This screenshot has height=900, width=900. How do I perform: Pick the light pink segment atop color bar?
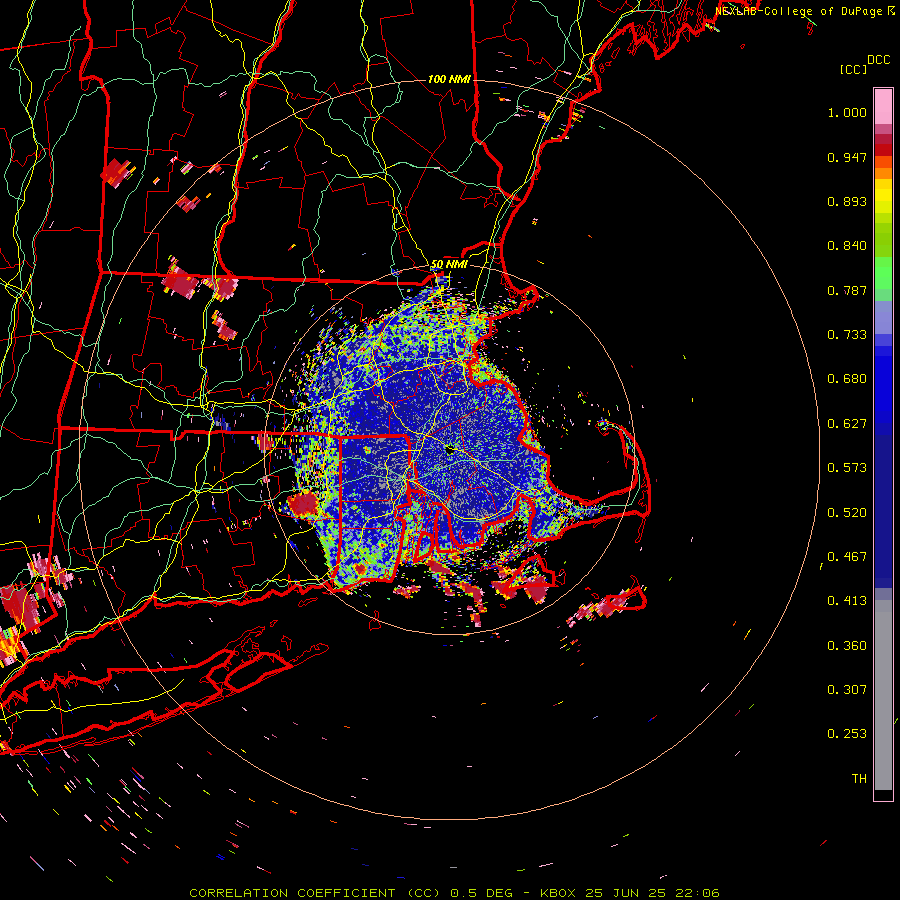click(883, 106)
